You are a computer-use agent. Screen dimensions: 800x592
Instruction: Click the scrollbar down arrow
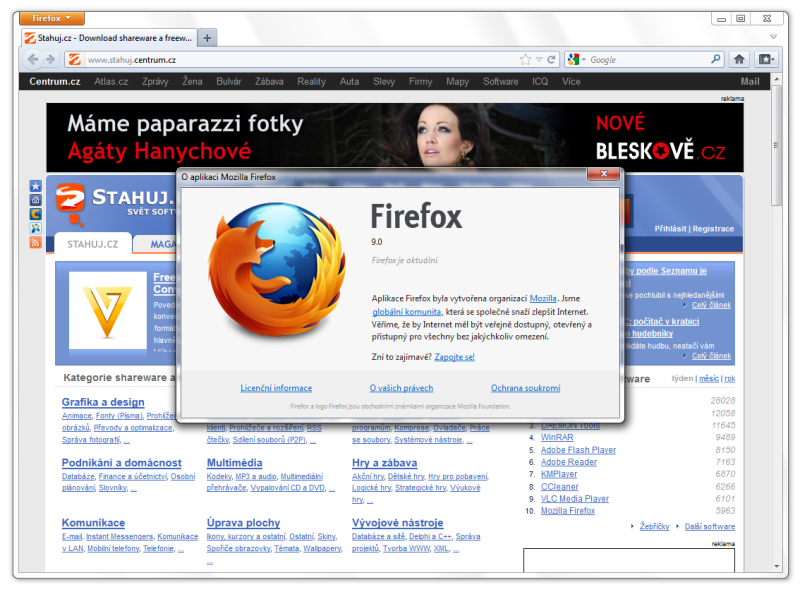777,566
